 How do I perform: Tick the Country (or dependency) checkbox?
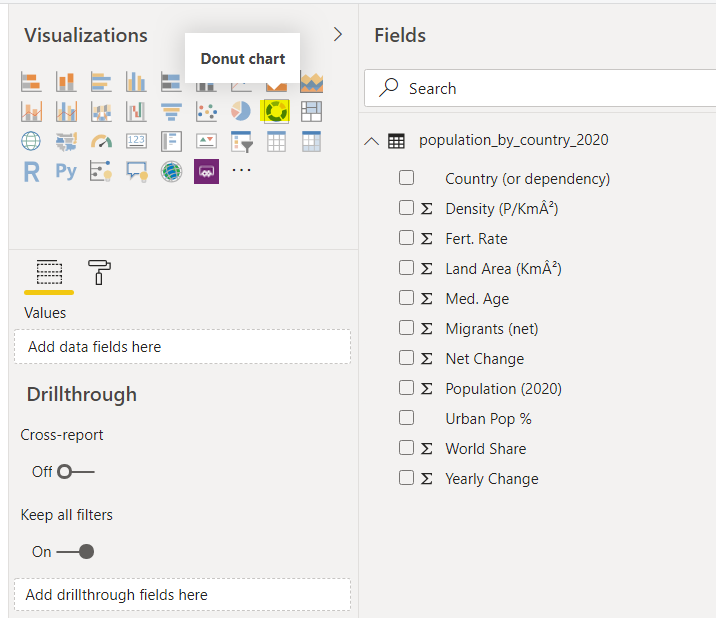pos(406,178)
